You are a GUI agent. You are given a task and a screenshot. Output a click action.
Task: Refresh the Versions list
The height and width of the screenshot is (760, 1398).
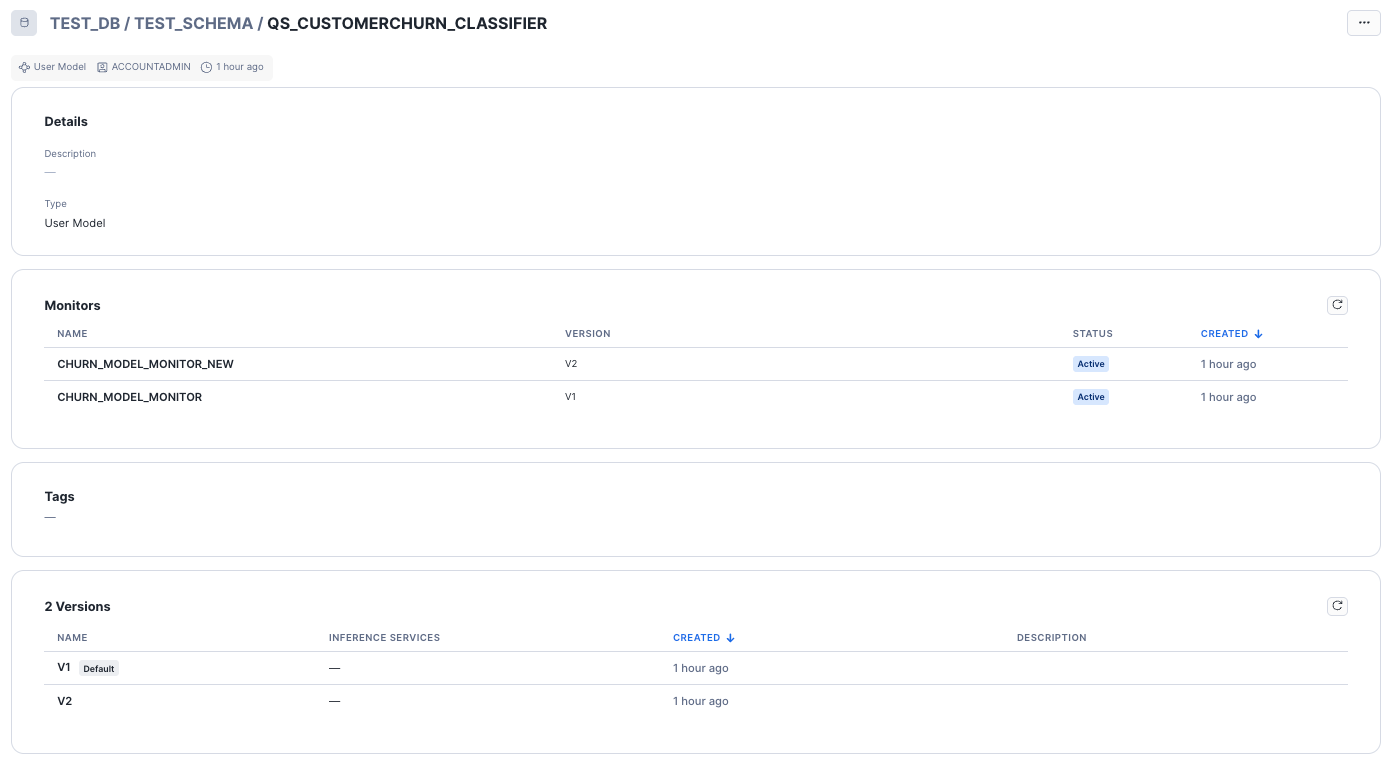1337,606
